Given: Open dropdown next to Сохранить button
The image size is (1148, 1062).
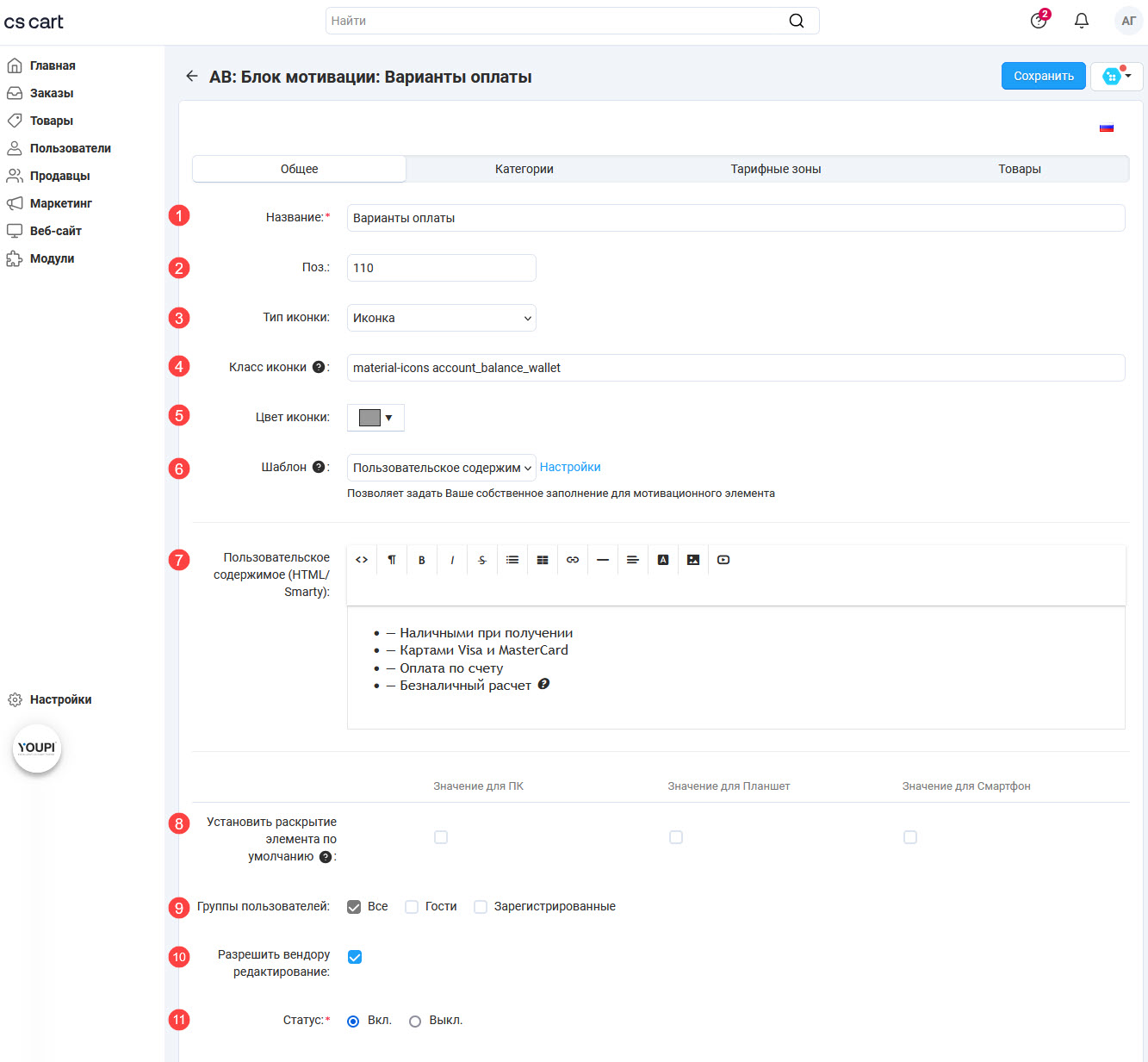Looking at the screenshot, I should [x=1117, y=77].
